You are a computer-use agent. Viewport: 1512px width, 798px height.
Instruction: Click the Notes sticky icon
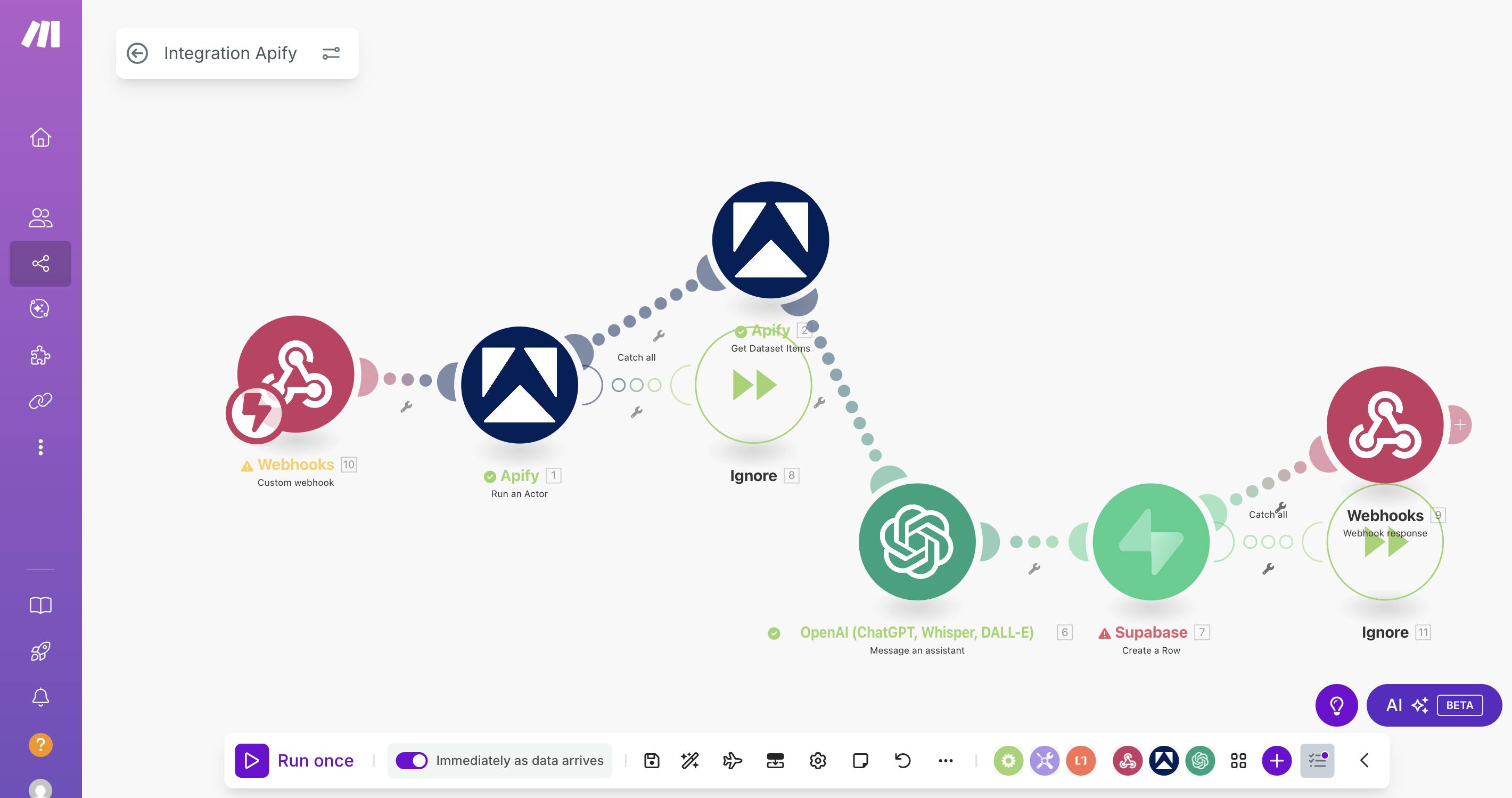tap(860, 760)
